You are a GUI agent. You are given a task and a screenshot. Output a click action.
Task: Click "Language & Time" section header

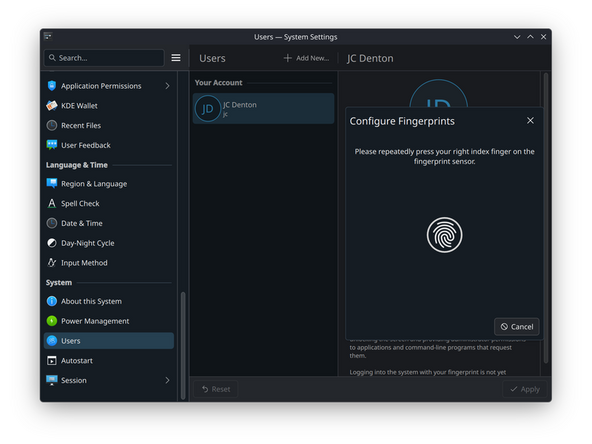click(x=77, y=165)
